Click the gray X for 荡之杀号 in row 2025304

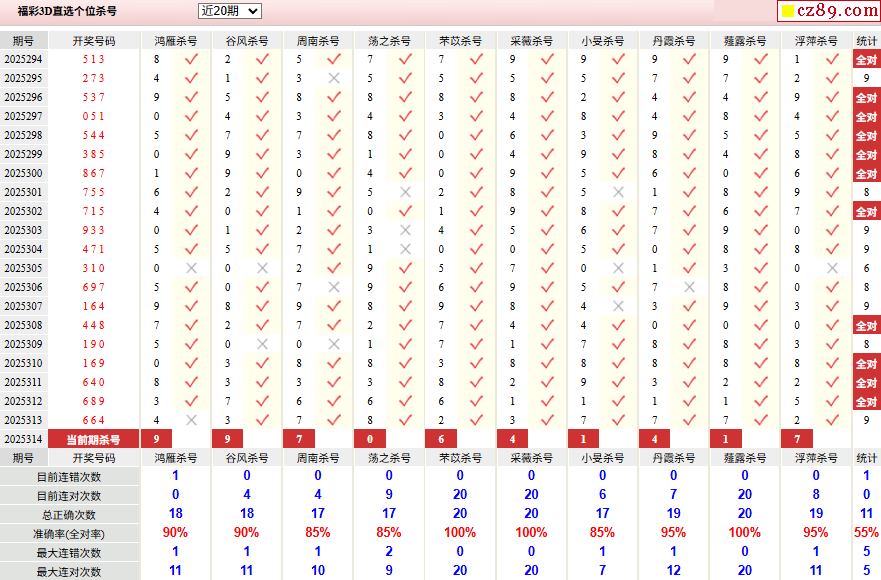pos(405,249)
